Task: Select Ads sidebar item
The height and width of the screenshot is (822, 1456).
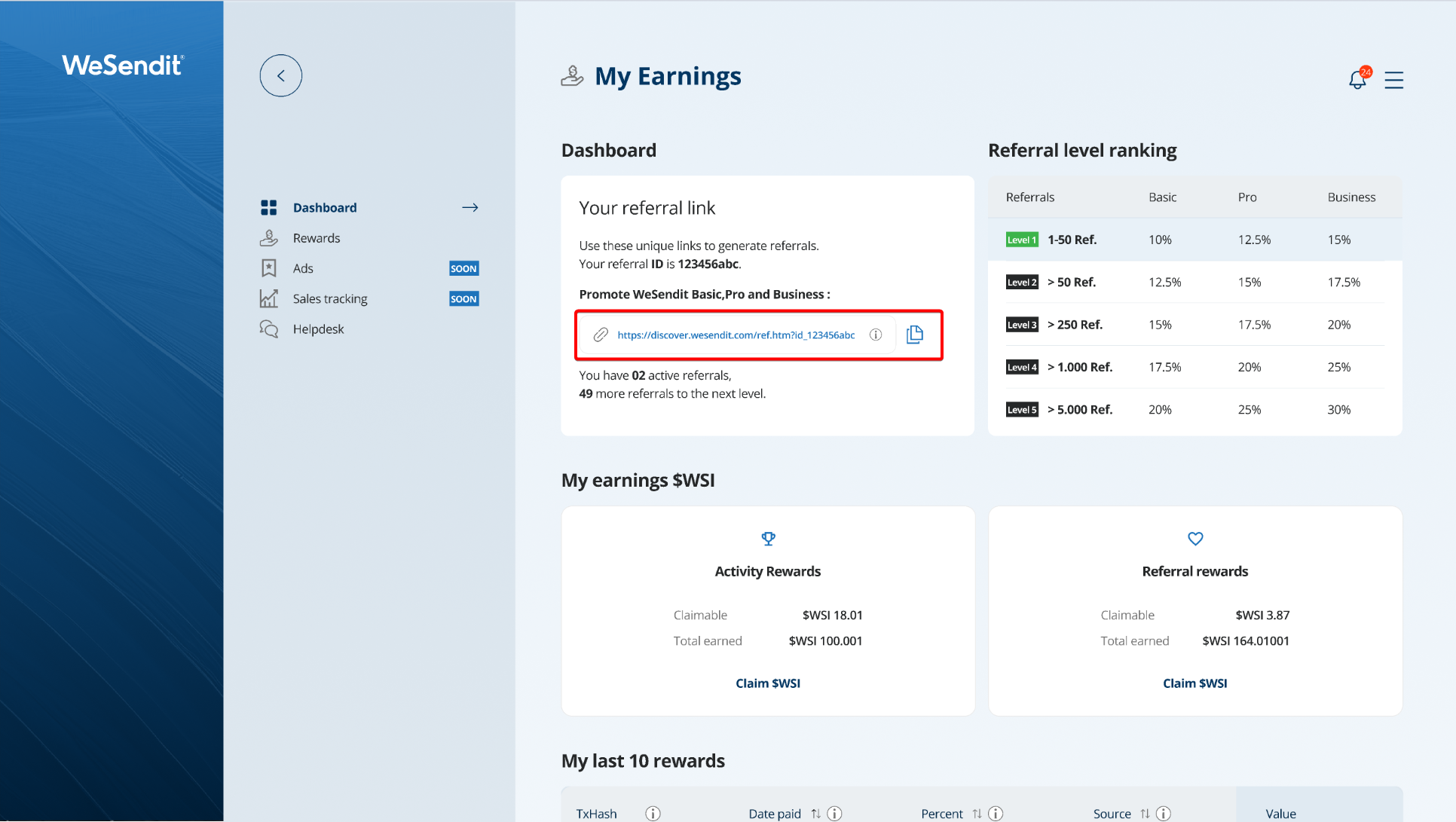Action: [x=303, y=268]
